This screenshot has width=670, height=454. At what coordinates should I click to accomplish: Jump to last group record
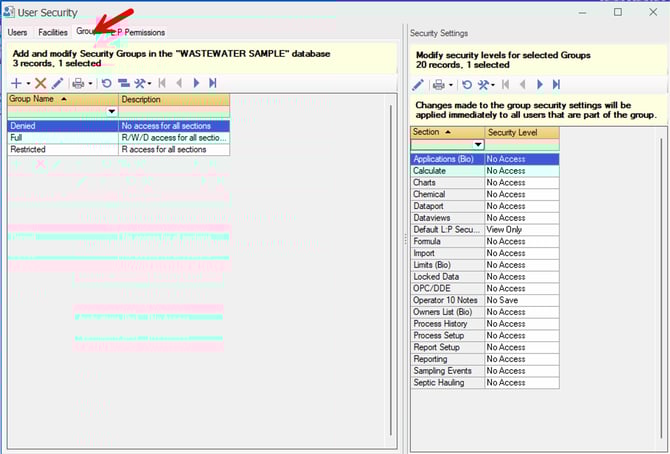tap(212, 83)
